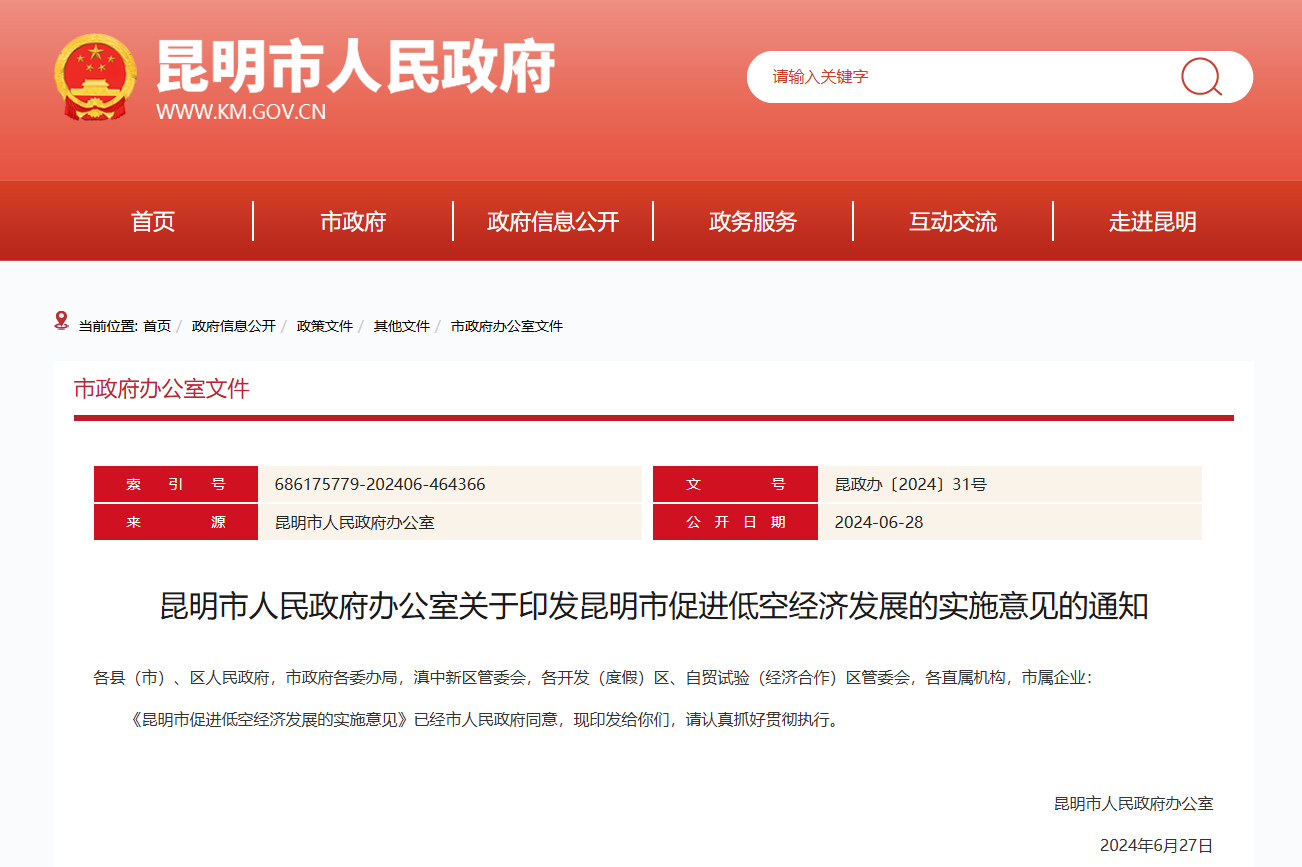Open the 市政府 navigation item
Viewport: 1302px width, 867px height.
pyautogui.click(x=353, y=222)
